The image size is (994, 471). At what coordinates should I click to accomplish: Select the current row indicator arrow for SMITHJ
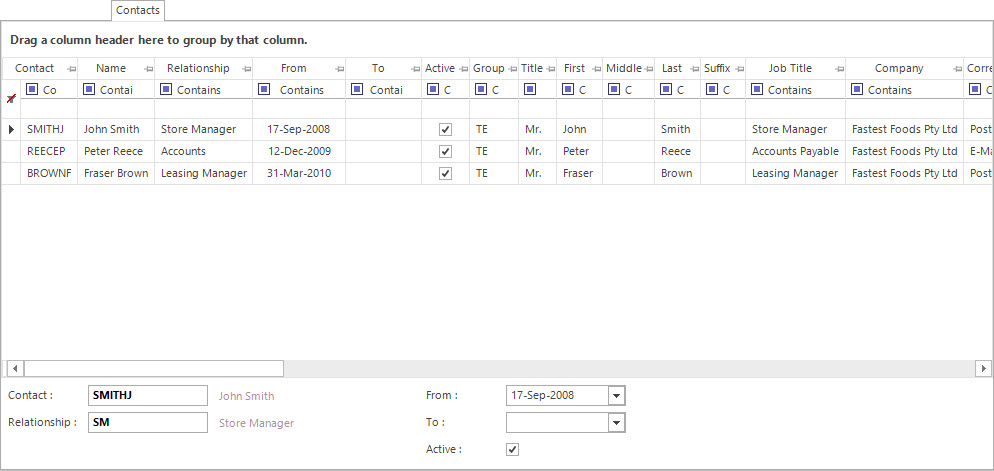pyautogui.click(x=11, y=130)
